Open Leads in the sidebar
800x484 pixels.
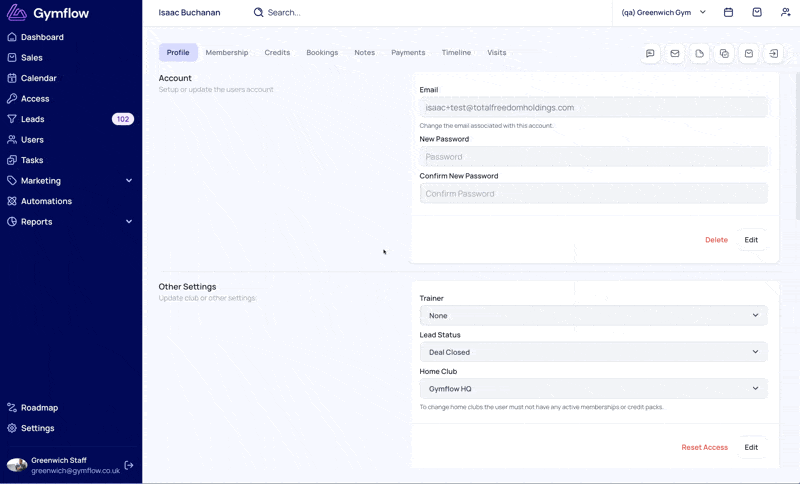(x=32, y=119)
